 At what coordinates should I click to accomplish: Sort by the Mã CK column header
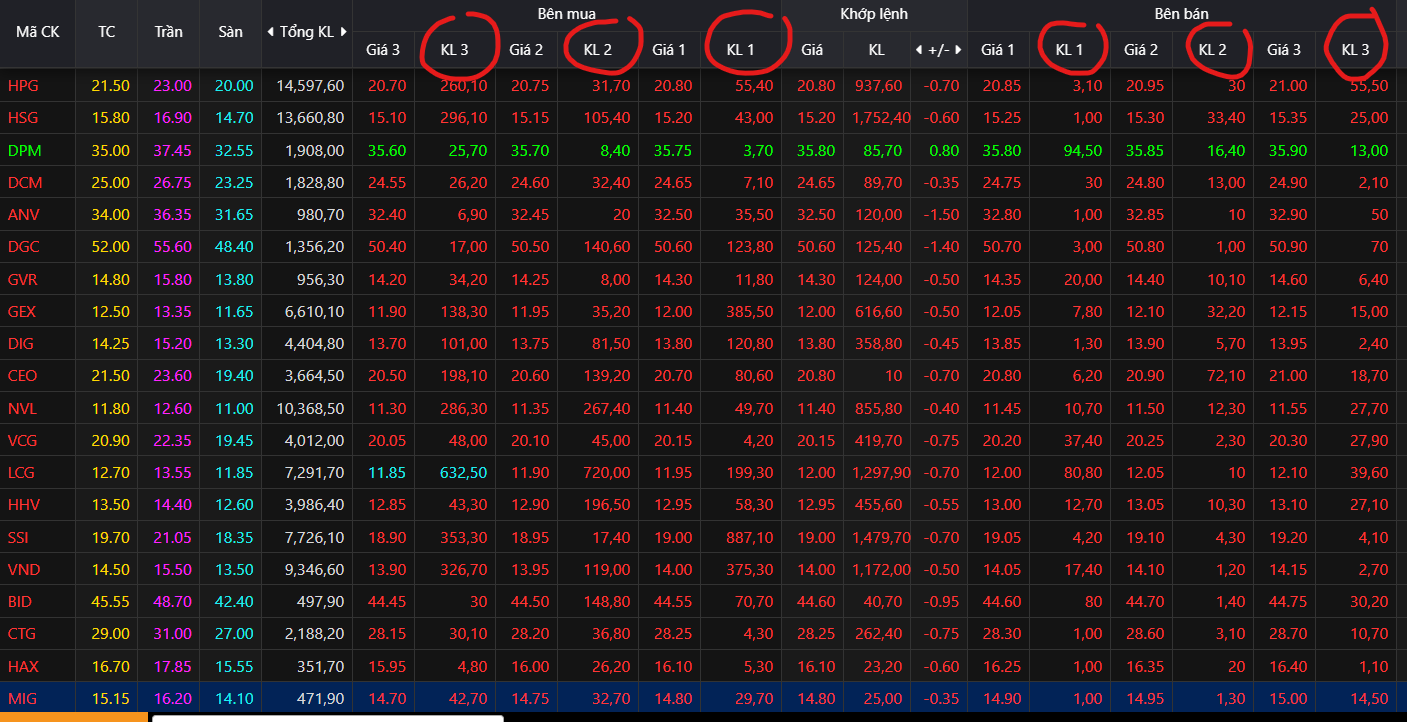click(x=37, y=32)
